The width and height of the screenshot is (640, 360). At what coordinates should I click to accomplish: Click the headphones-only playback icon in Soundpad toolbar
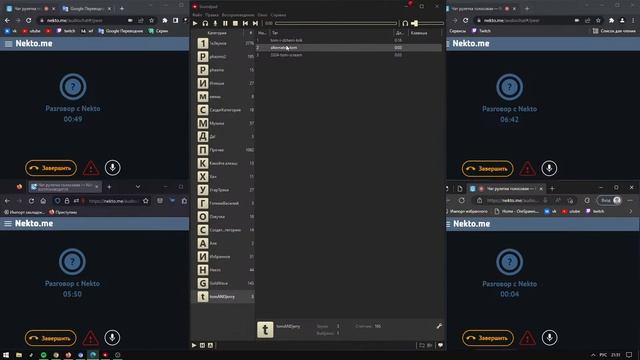click(205, 23)
